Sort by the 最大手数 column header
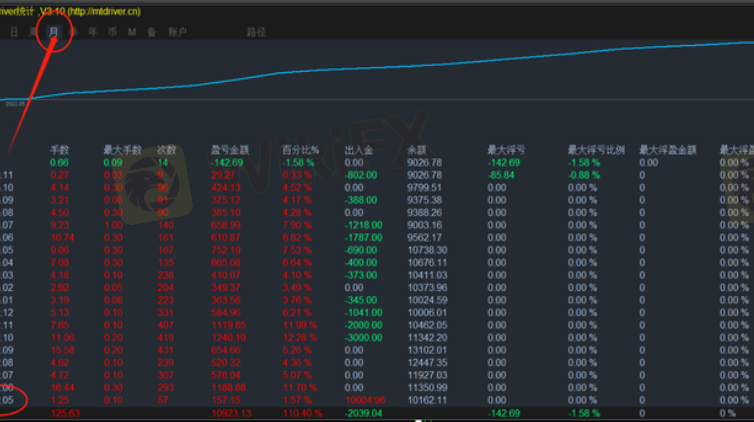 117,150
